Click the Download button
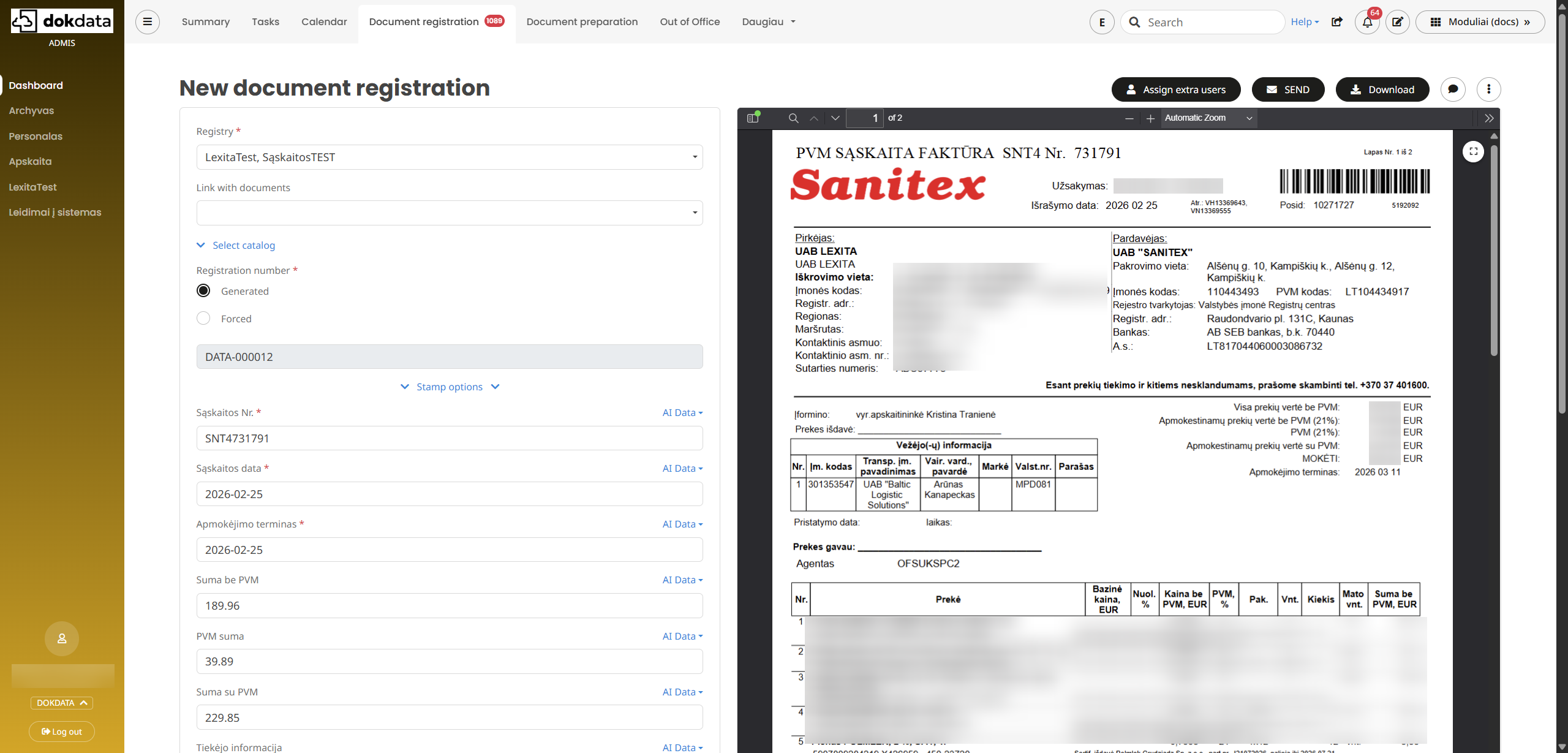Screen dimensions: 1568x753 click(x=1382, y=89)
